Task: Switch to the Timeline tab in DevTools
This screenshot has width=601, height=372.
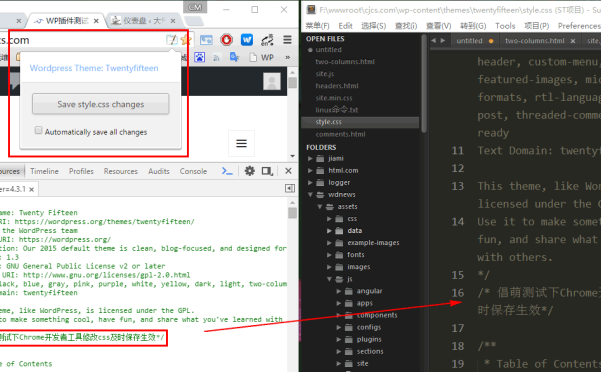Action: pyautogui.click(x=44, y=171)
